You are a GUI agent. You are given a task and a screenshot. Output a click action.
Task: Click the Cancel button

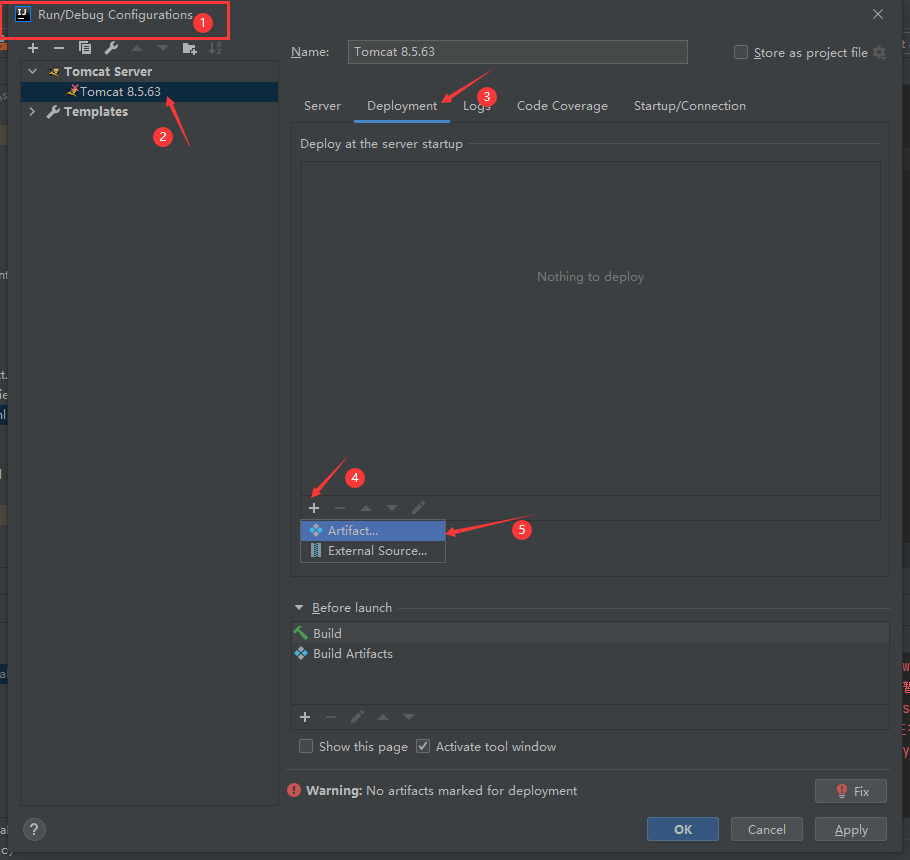767,829
